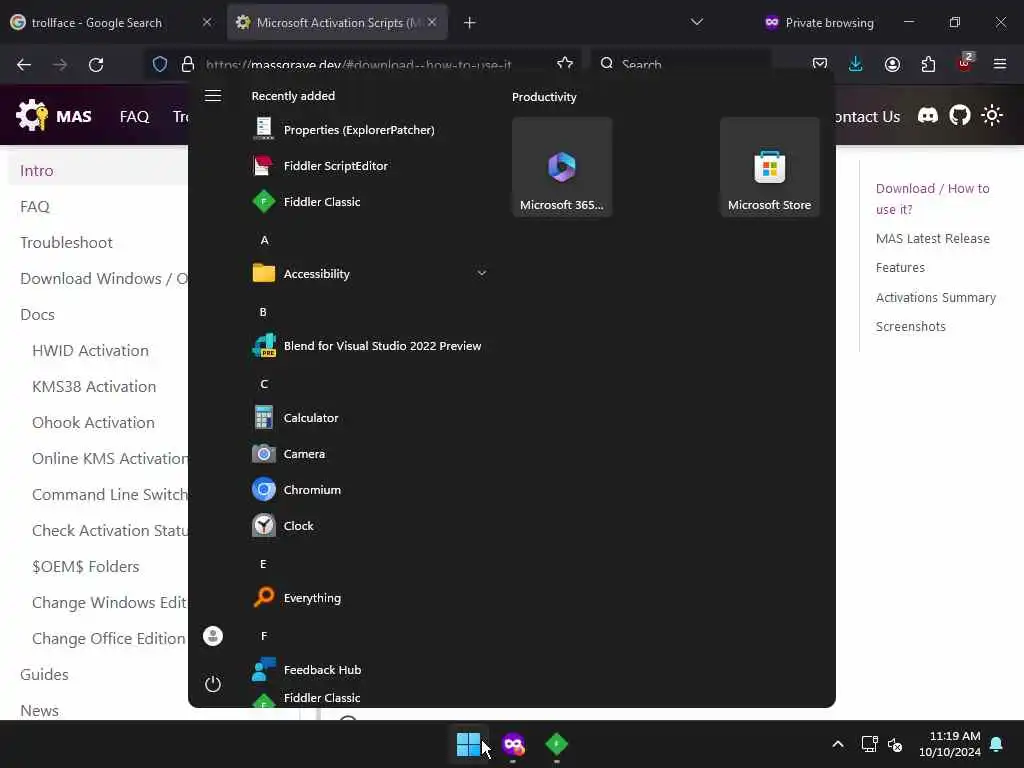Open the list all tabs dropdown
This screenshot has height=768, width=1024.
697,22
